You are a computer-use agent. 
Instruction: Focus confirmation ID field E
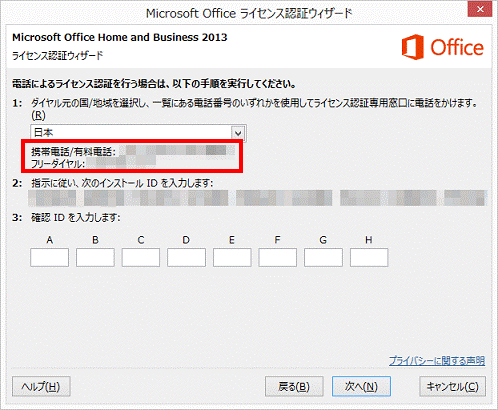232,257
